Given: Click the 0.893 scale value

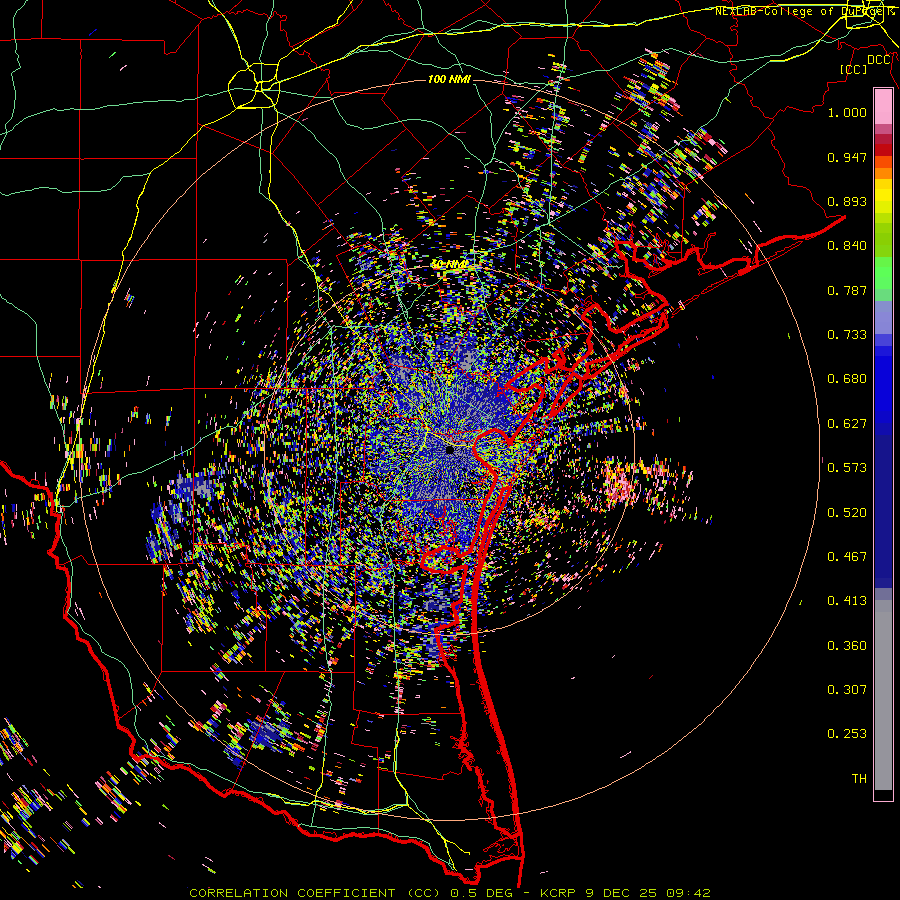Looking at the screenshot, I should 847,201.
